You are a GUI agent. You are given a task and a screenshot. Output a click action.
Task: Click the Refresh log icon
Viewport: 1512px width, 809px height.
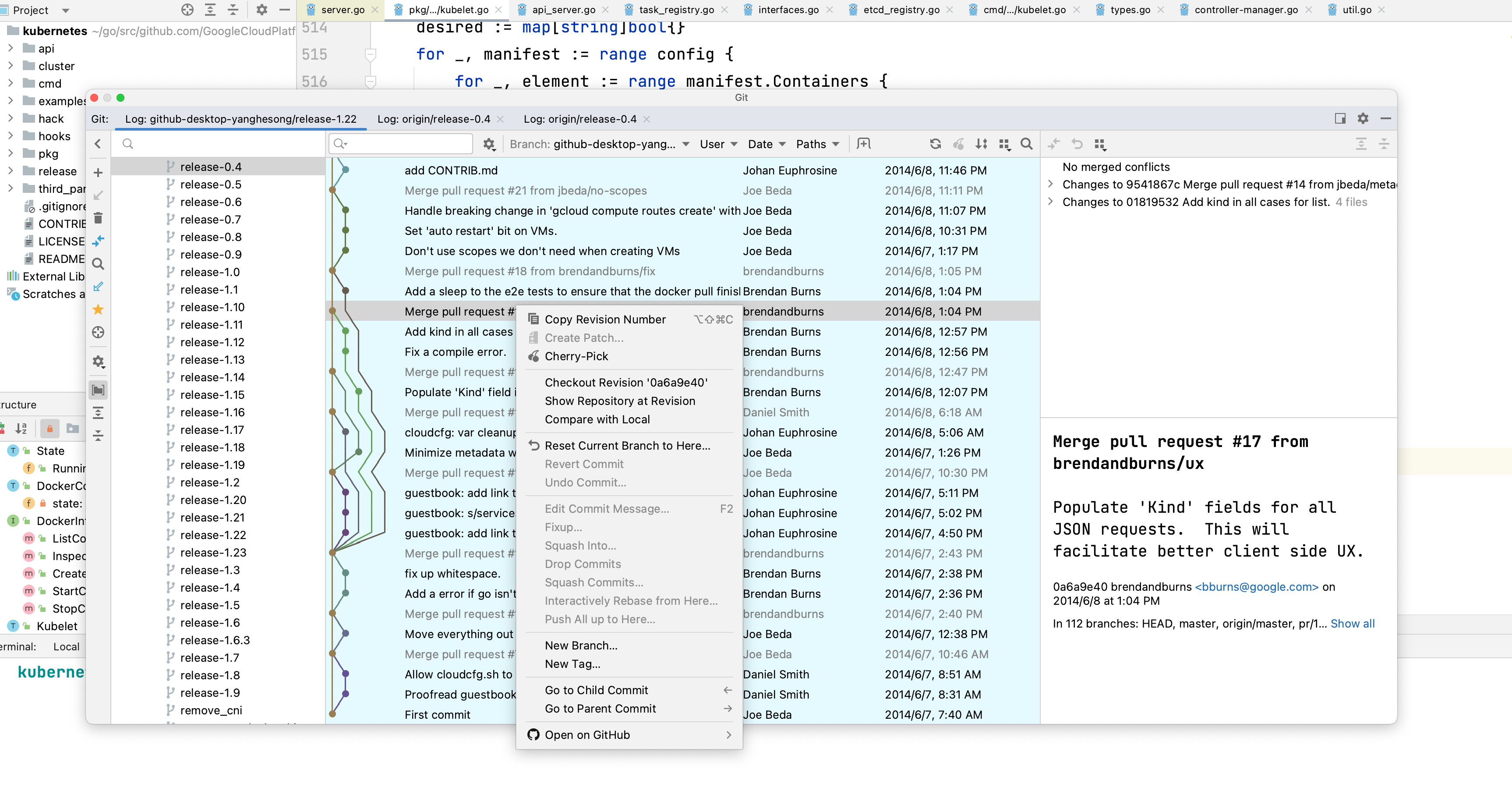[x=935, y=144]
